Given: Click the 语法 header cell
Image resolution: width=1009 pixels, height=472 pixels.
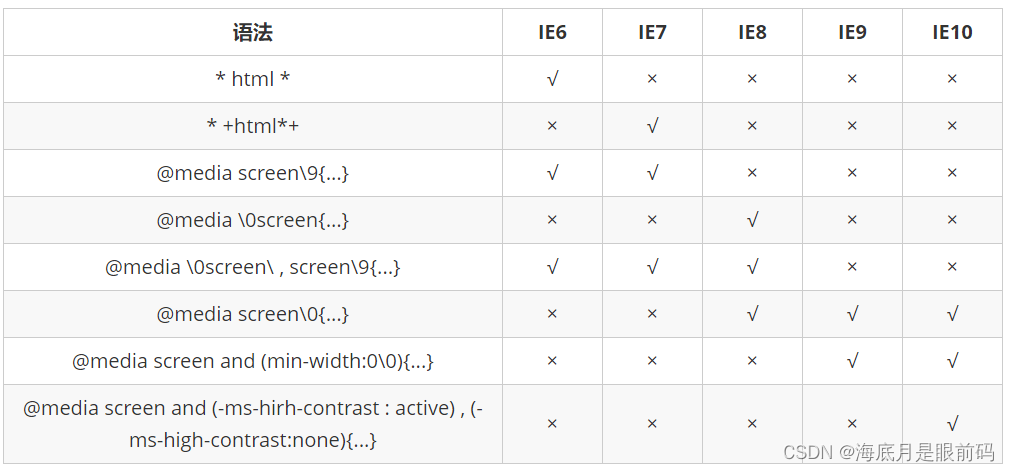Looking at the screenshot, I should click(x=253, y=32).
